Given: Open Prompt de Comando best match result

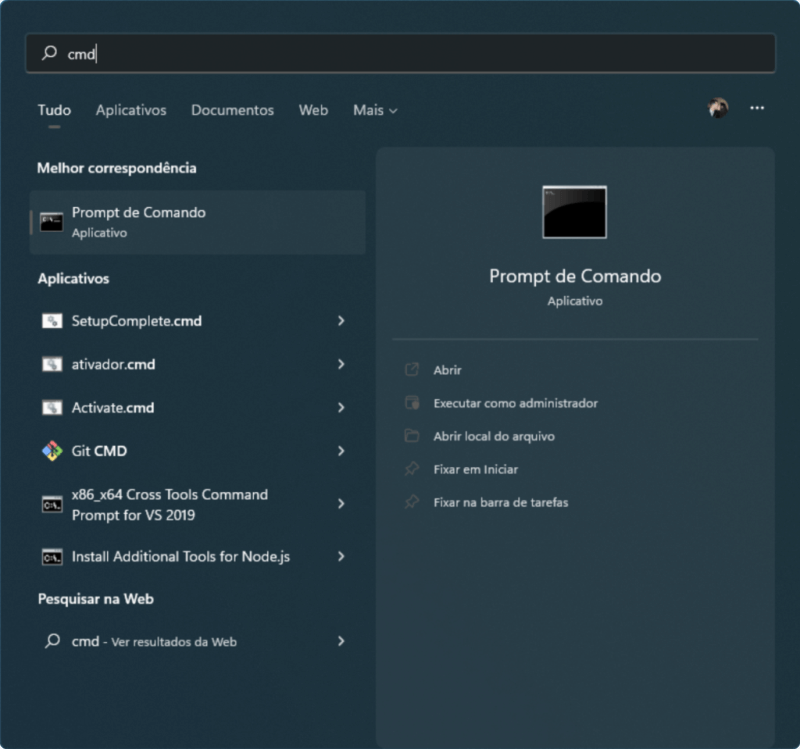Looking at the screenshot, I should [197, 222].
